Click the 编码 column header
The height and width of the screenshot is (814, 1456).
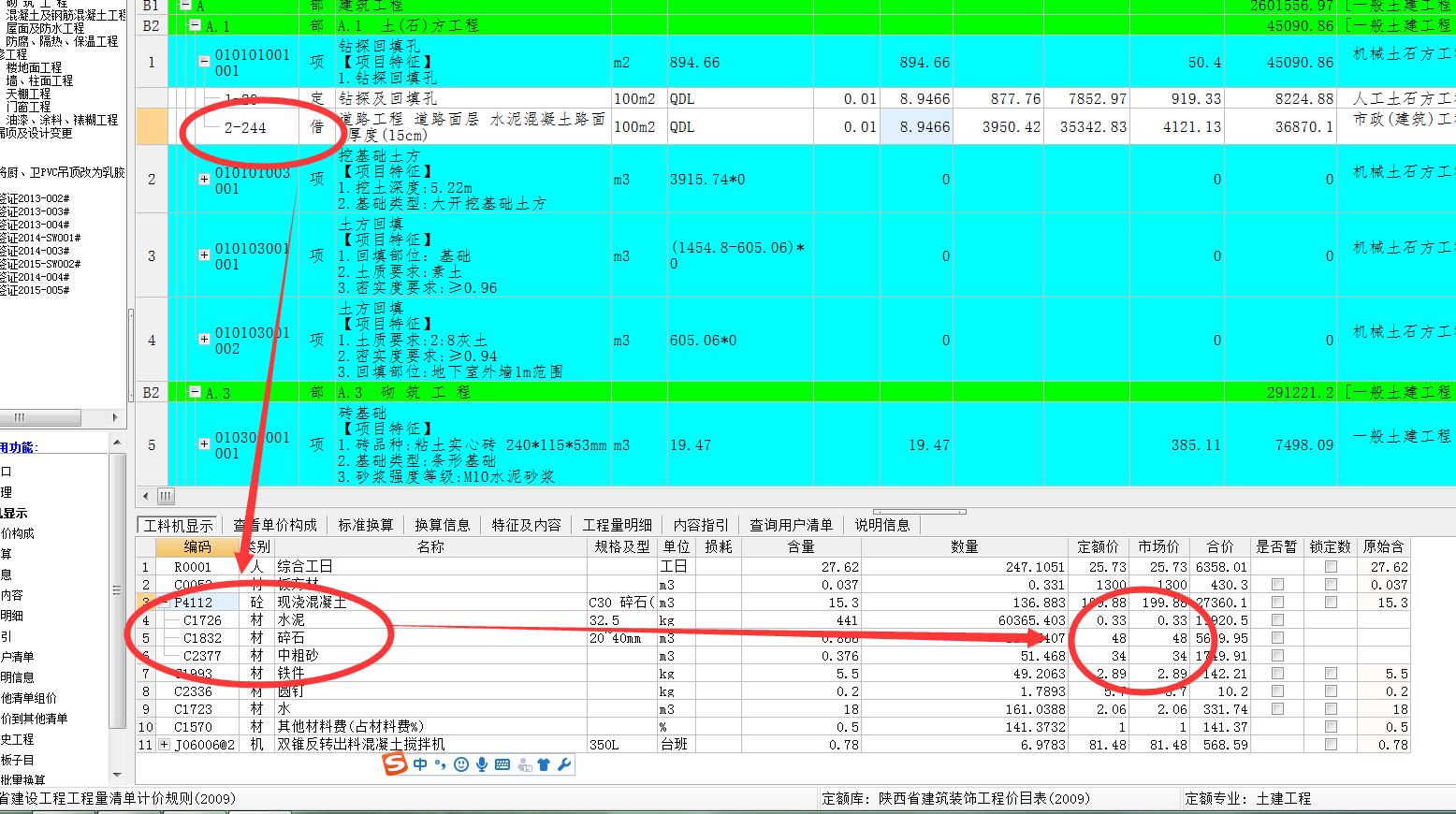[x=197, y=547]
